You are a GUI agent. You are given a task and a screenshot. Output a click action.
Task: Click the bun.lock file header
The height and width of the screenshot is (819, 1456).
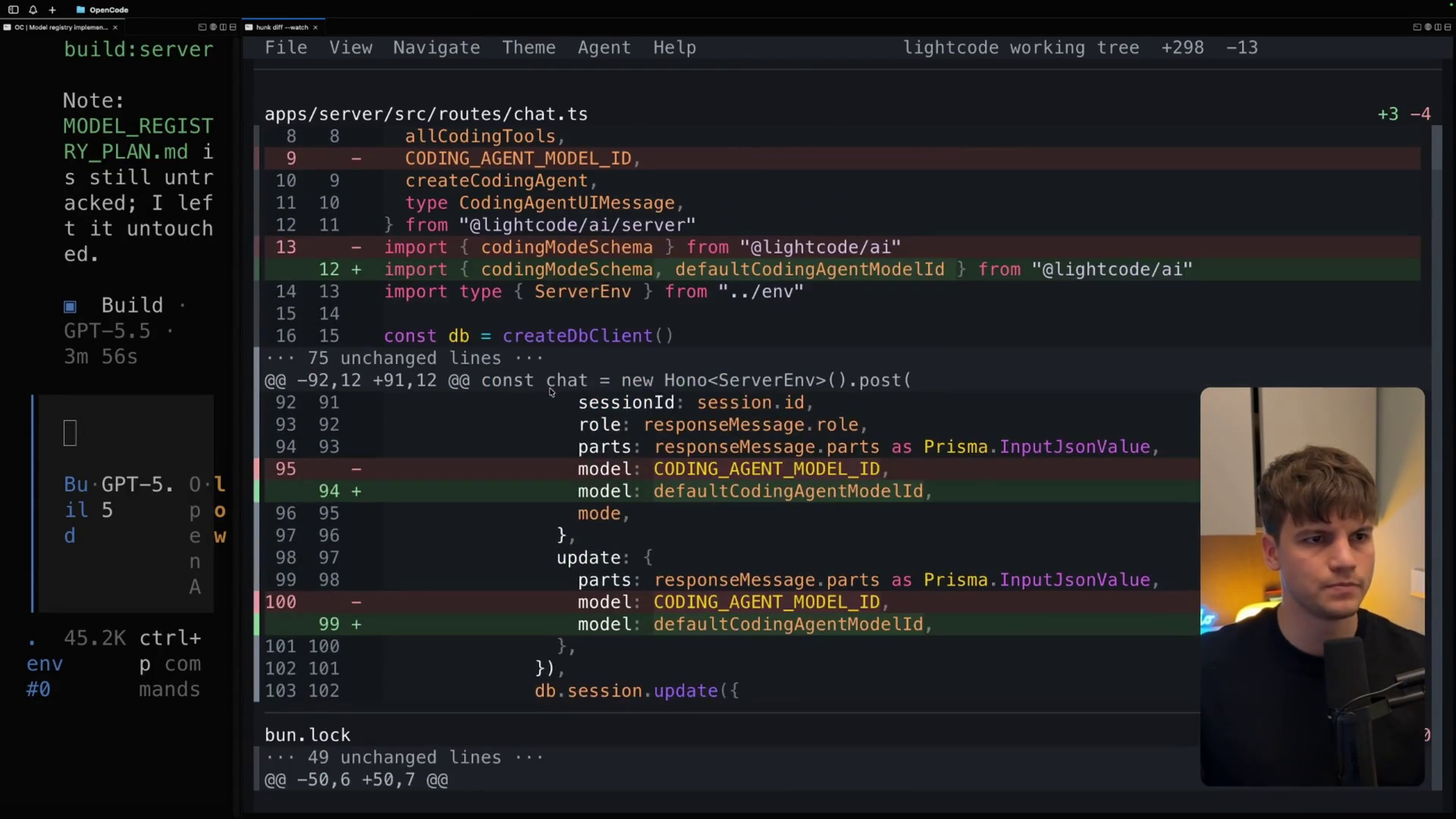click(x=307, y=735)
